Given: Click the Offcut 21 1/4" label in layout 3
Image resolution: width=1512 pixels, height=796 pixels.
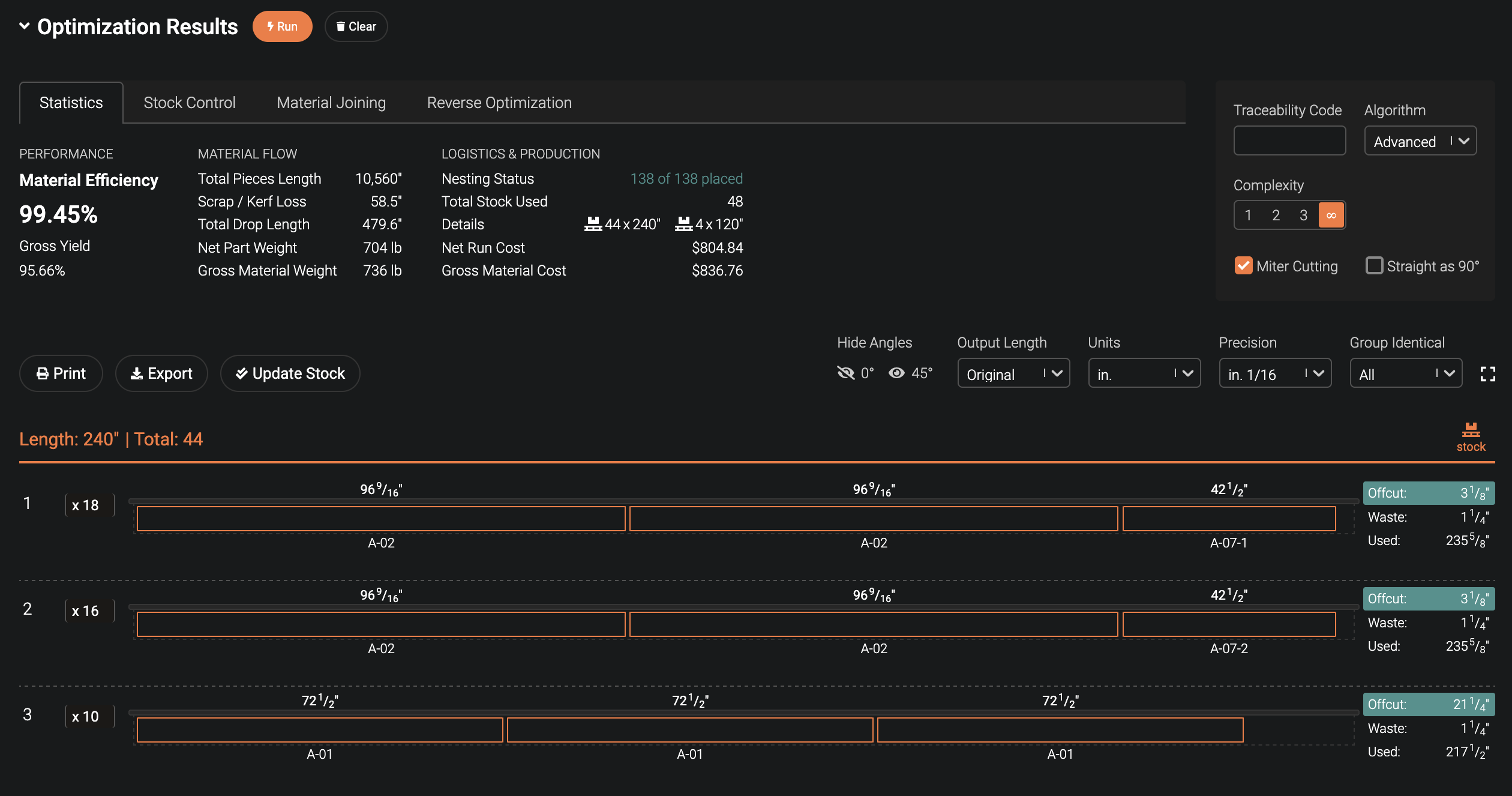Looking at the screenshot, I should [x=1429, y=704].
